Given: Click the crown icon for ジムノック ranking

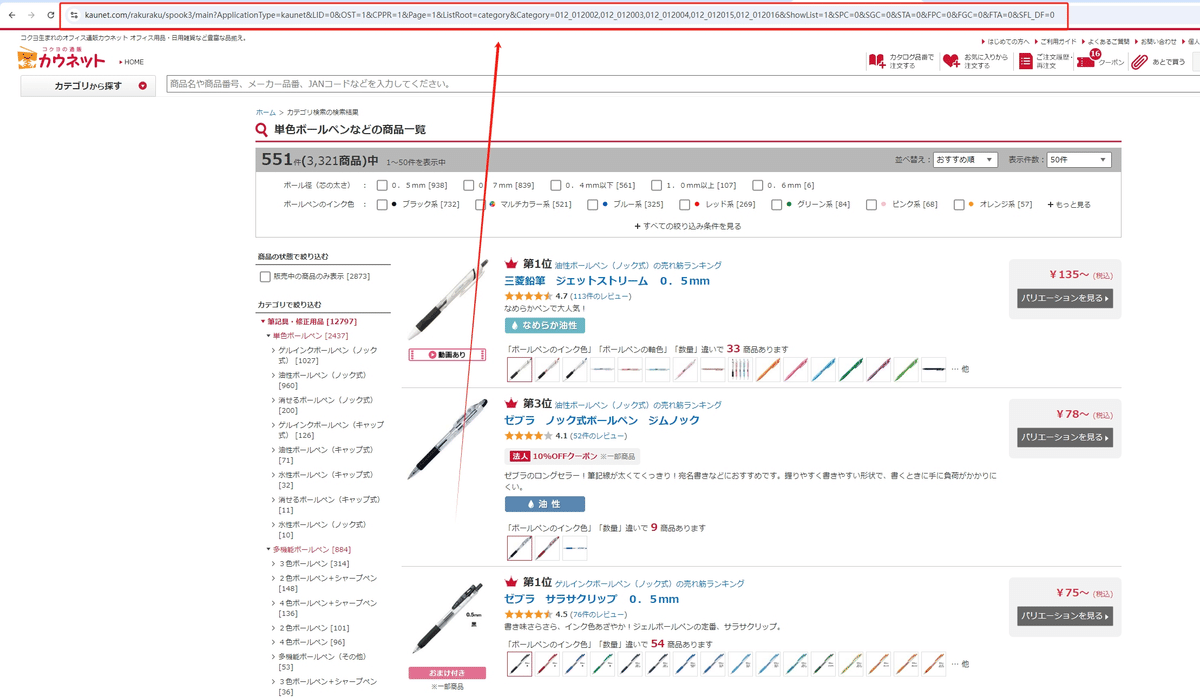Looking at the screenshot, I should [x=511, y=404].
